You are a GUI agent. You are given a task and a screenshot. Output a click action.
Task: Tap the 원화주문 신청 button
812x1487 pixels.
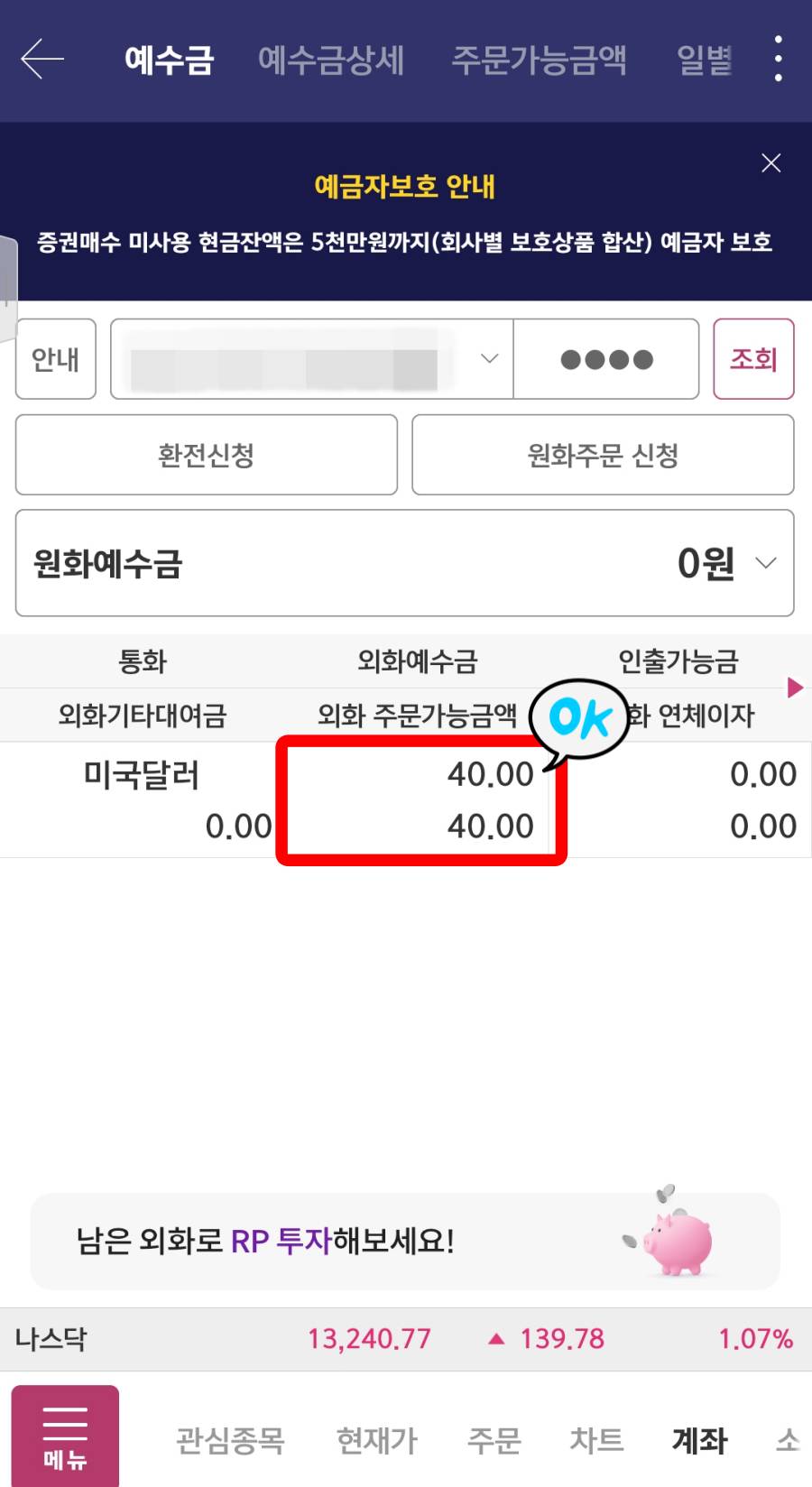pos(603,456)
